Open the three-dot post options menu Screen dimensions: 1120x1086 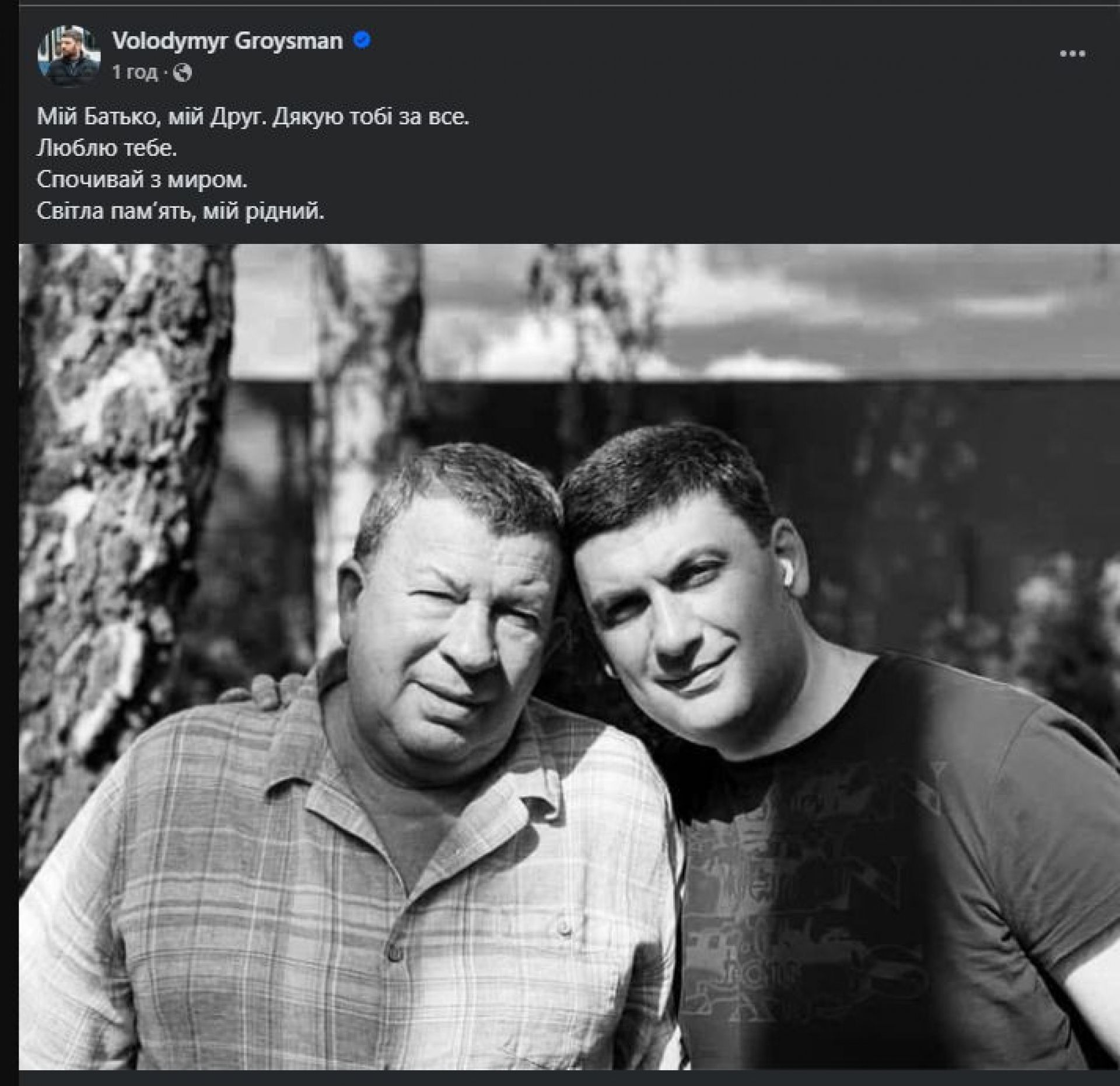coord(1072,54)
